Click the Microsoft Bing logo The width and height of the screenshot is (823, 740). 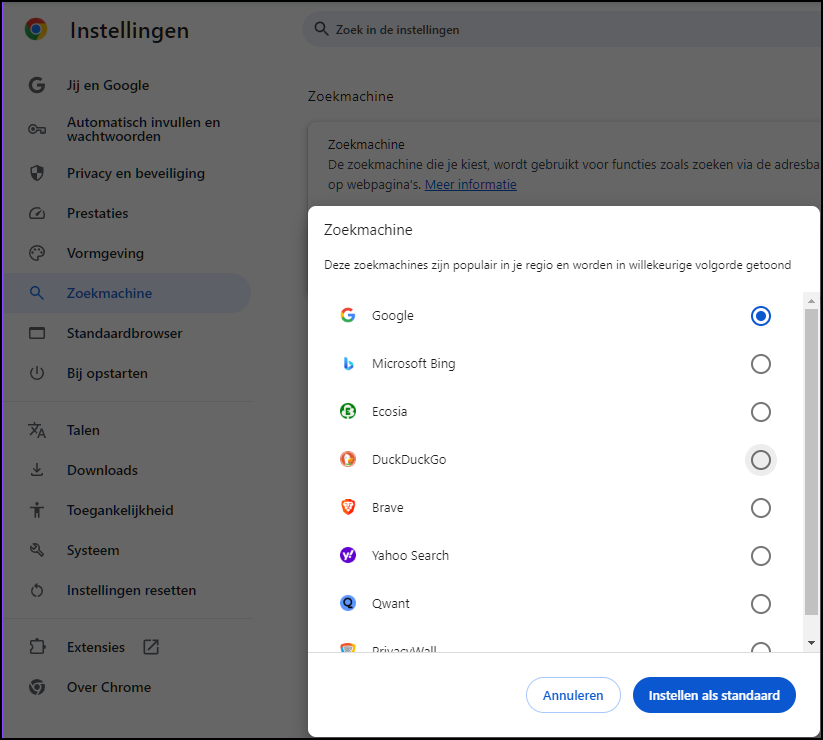click(348, 363)
